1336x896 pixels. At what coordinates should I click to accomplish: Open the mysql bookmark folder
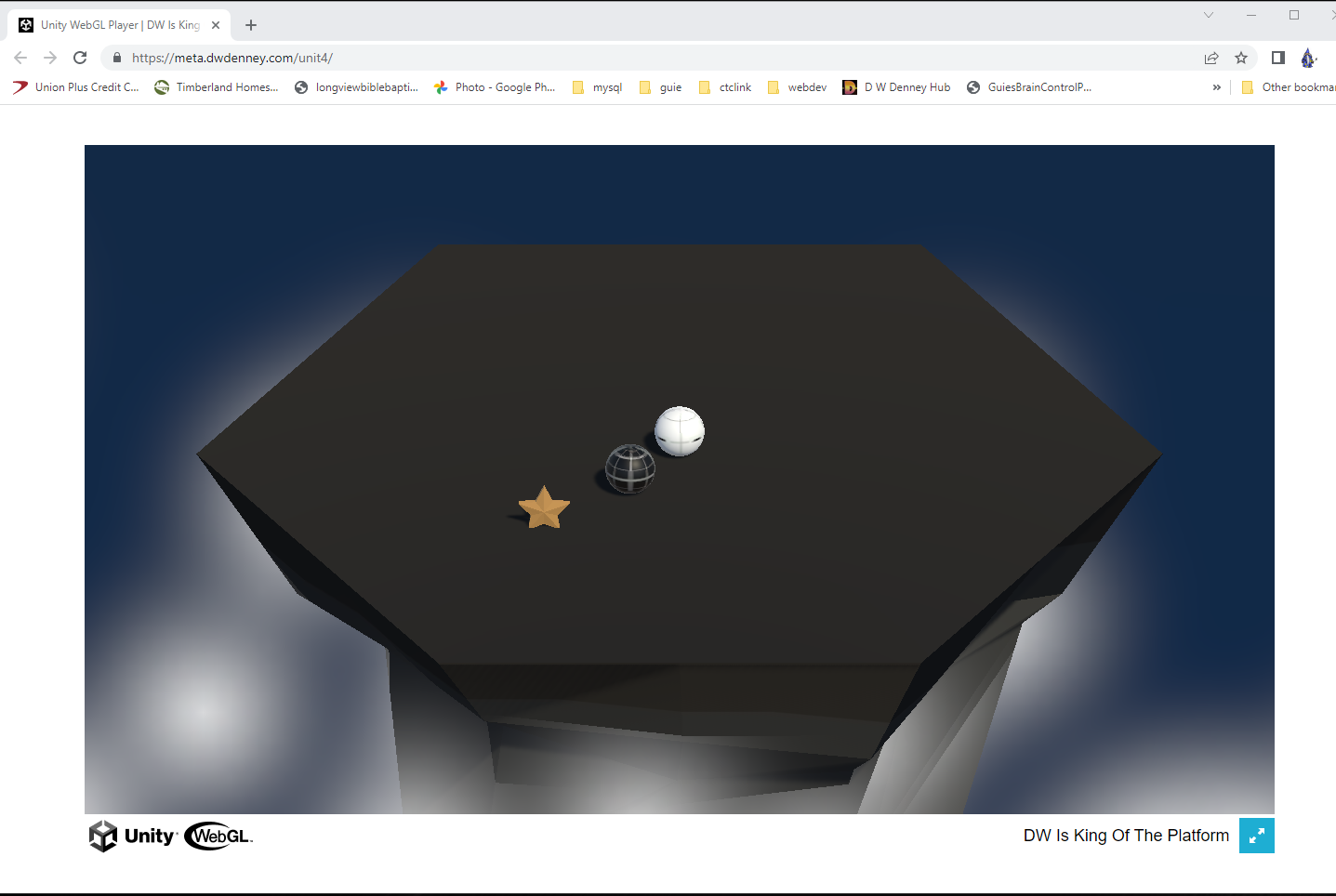tap(597, 87)
